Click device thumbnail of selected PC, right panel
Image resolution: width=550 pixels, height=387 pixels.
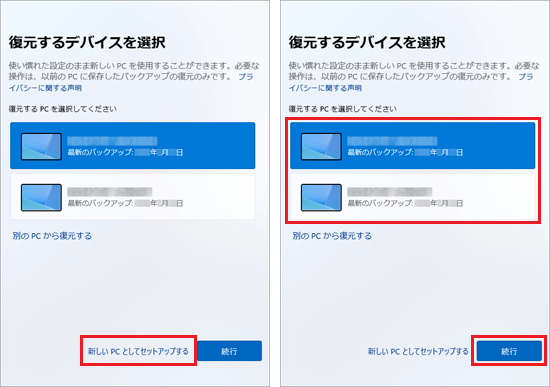click(x=321, y=147)
